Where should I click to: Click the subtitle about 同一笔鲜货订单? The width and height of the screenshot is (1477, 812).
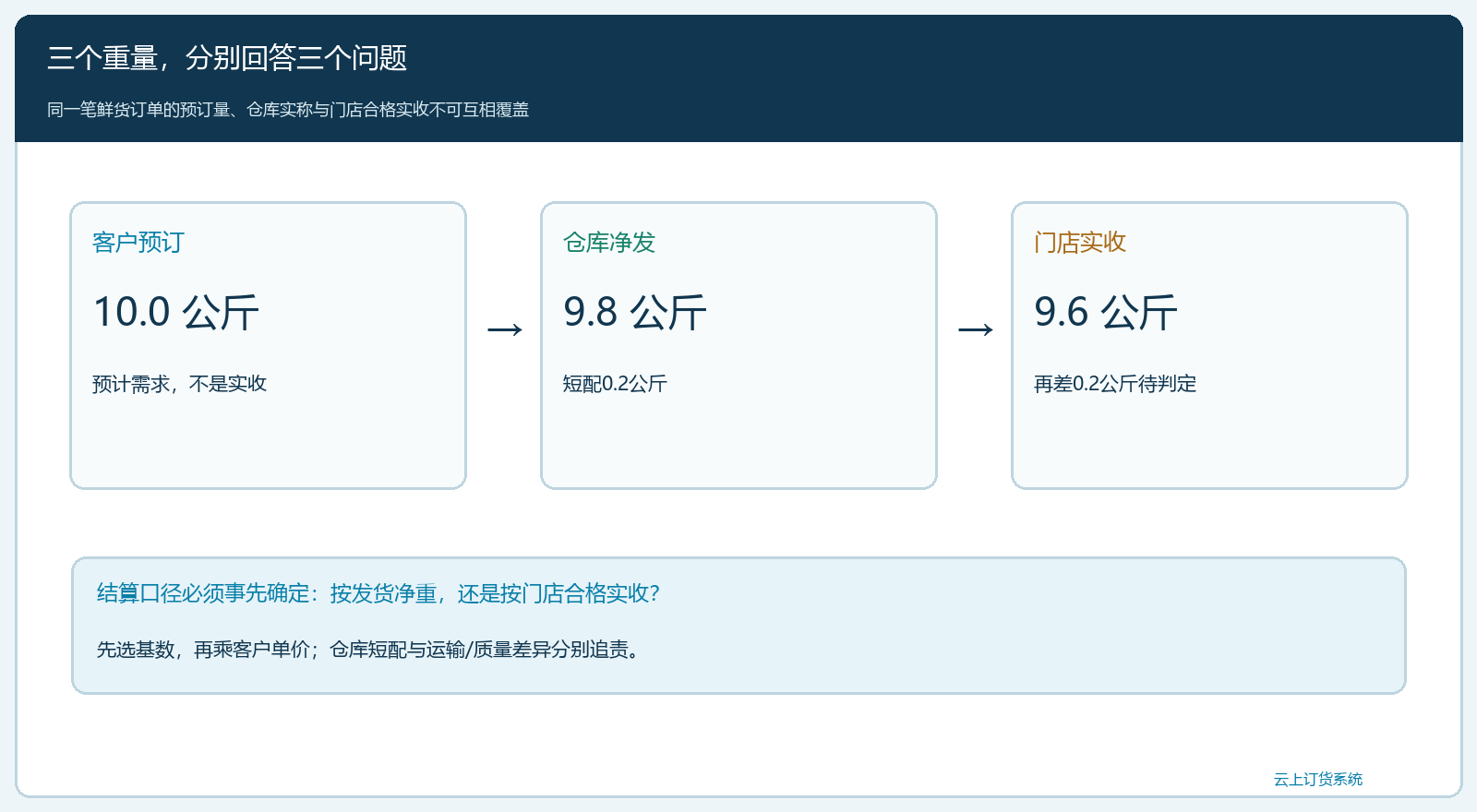click(288, 110)
